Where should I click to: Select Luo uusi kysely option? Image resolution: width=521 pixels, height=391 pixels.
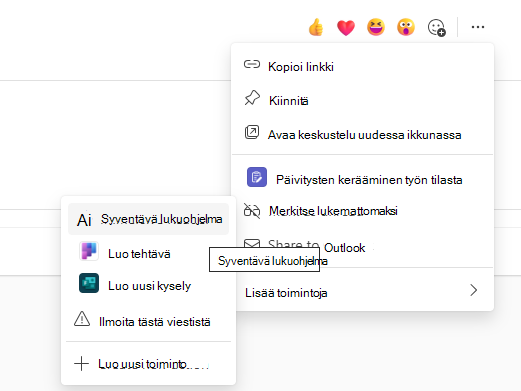pos(148,285)
